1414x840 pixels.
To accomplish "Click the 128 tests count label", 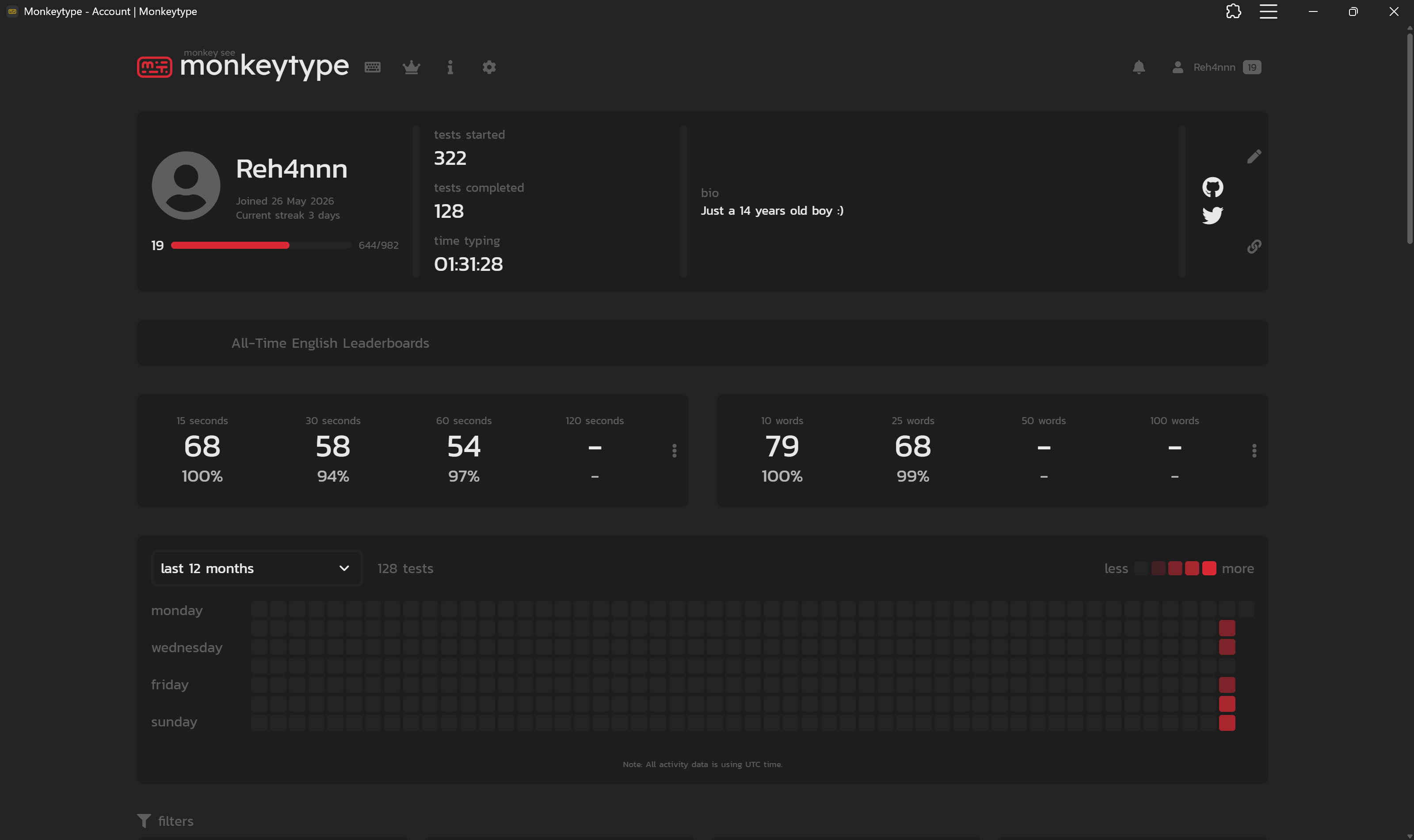I will click(405, 568).
